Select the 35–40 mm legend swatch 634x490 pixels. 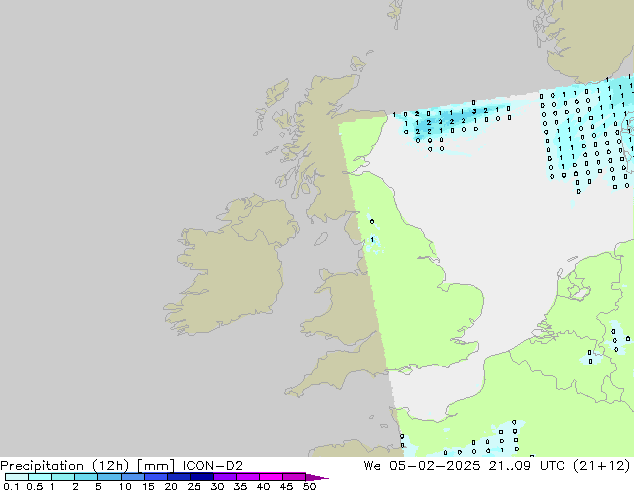tap(248, 477)
